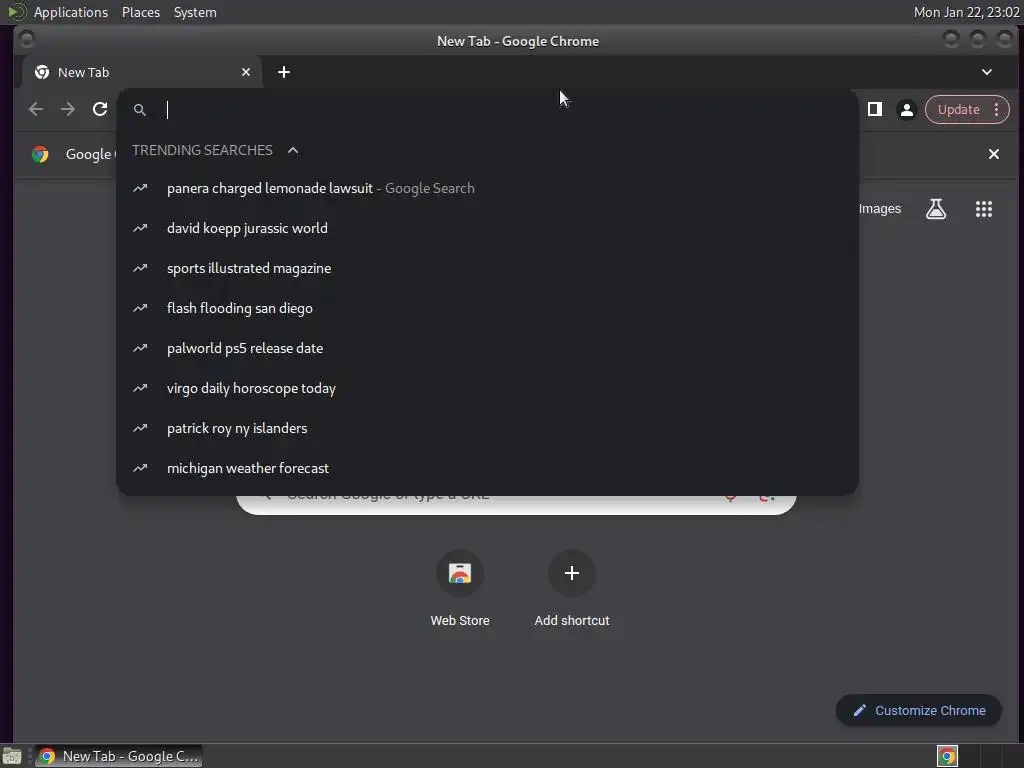Open the Applications menu
This screenshot has width=1024, height=768.
(x=71, y=12)
